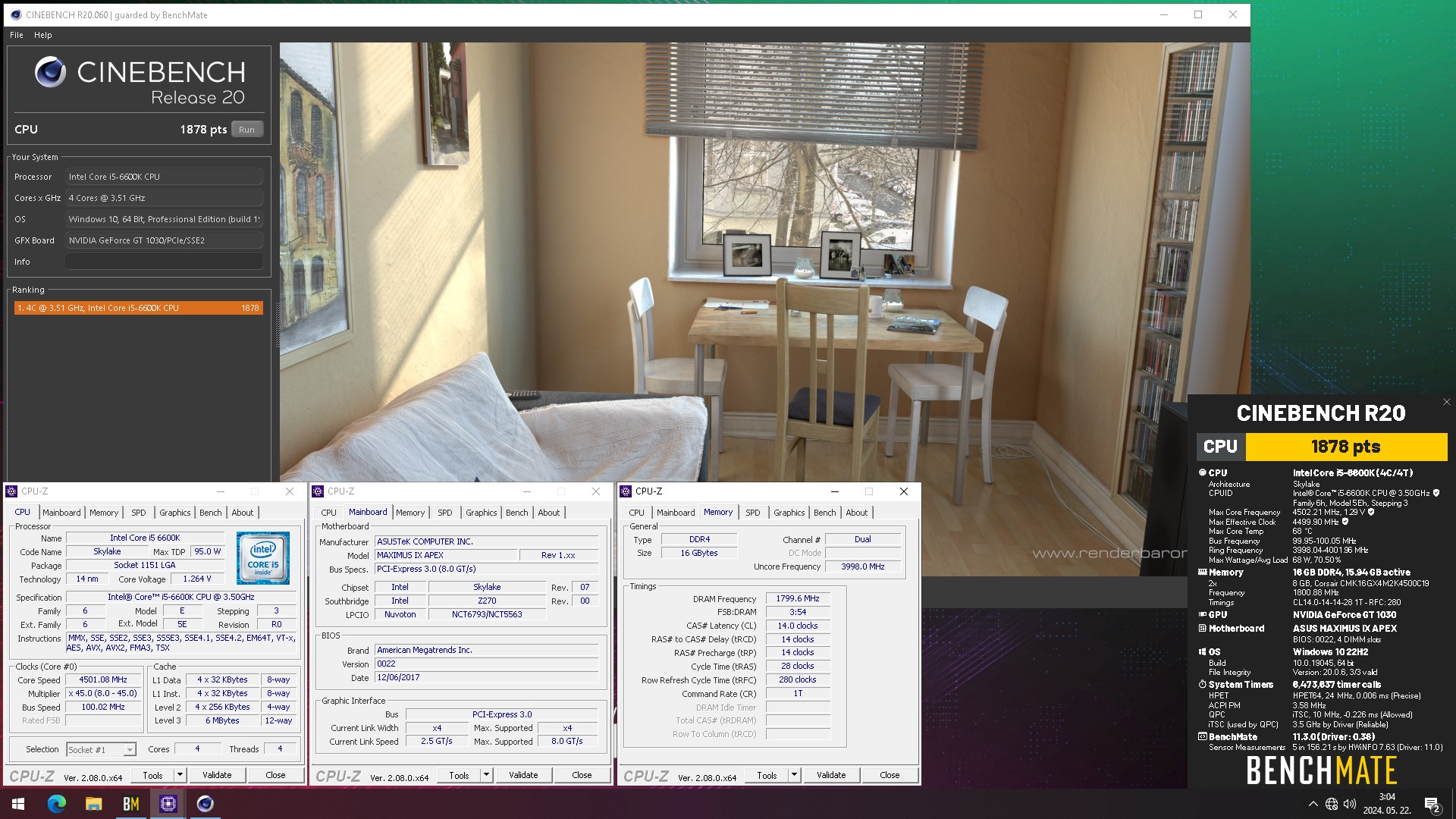Select the ranking entry 4C @ 3.51 GHz
Image resolution: width=1456 pixels, height=819 pixels.
click(x=138, y=308)
